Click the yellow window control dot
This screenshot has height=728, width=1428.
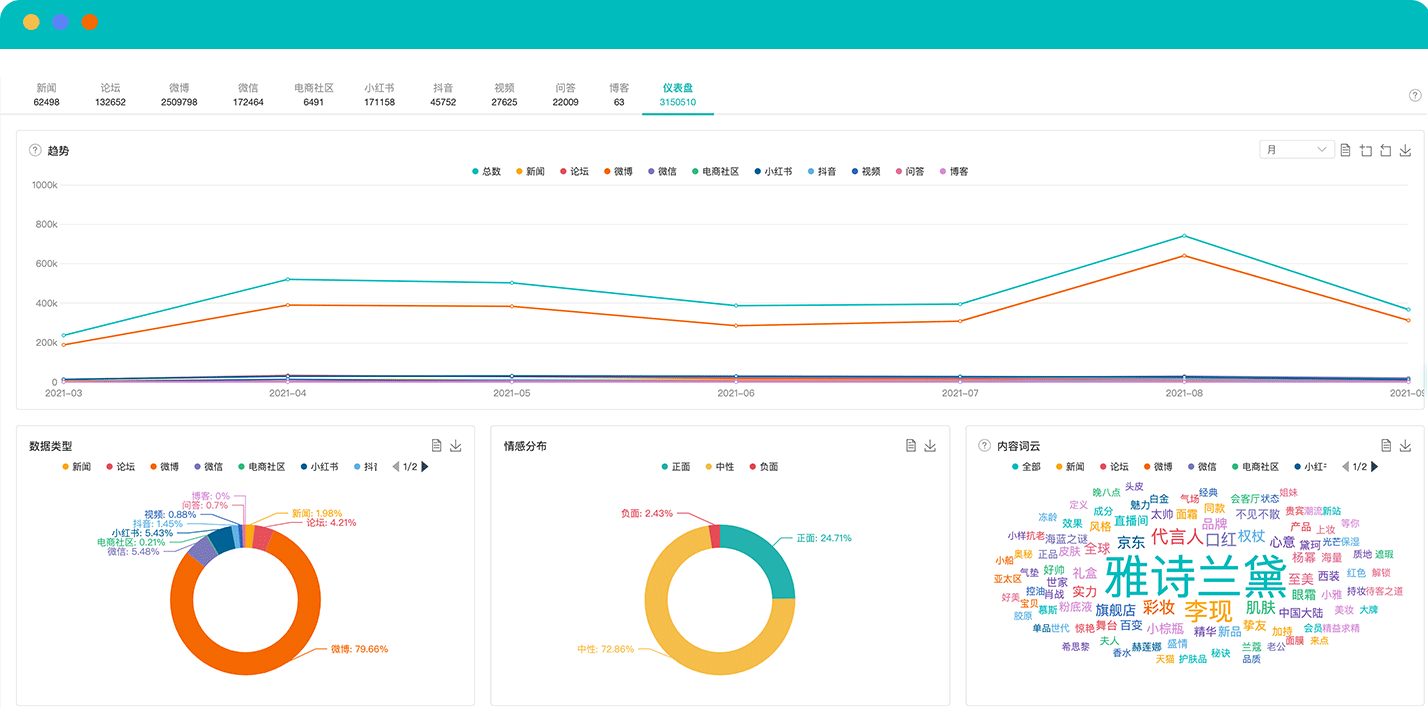tap(31, 21)
